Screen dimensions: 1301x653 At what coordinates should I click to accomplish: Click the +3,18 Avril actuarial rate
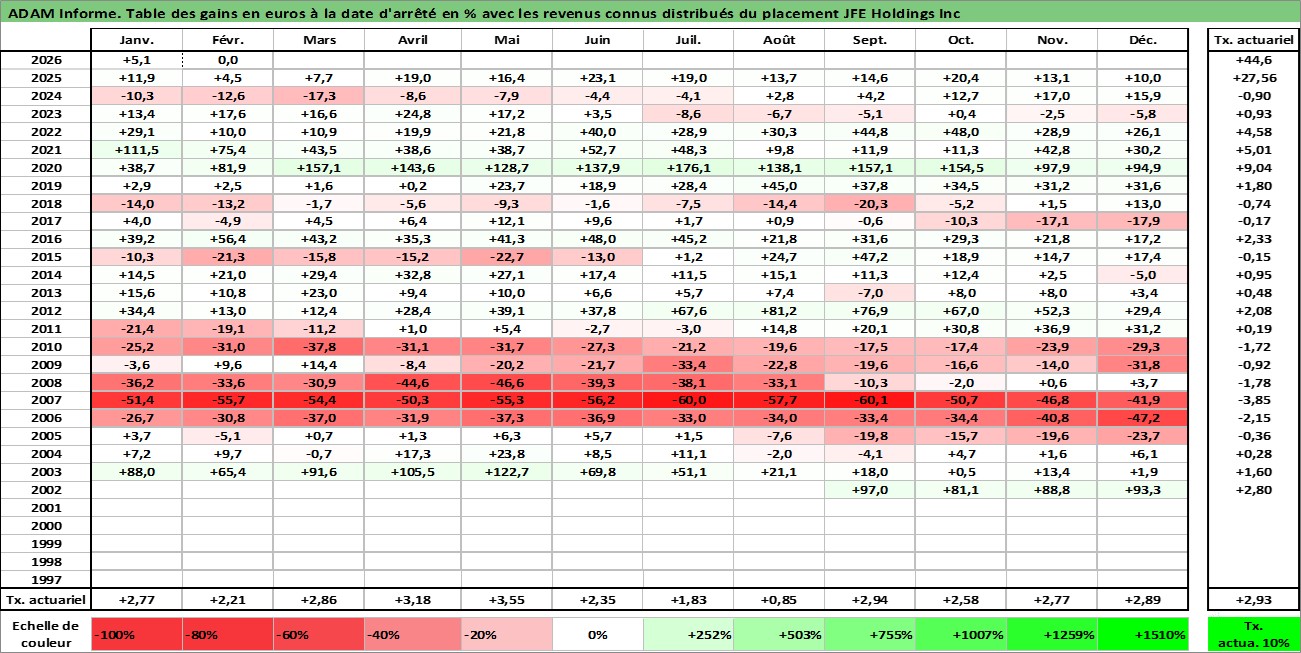(411, 599)
